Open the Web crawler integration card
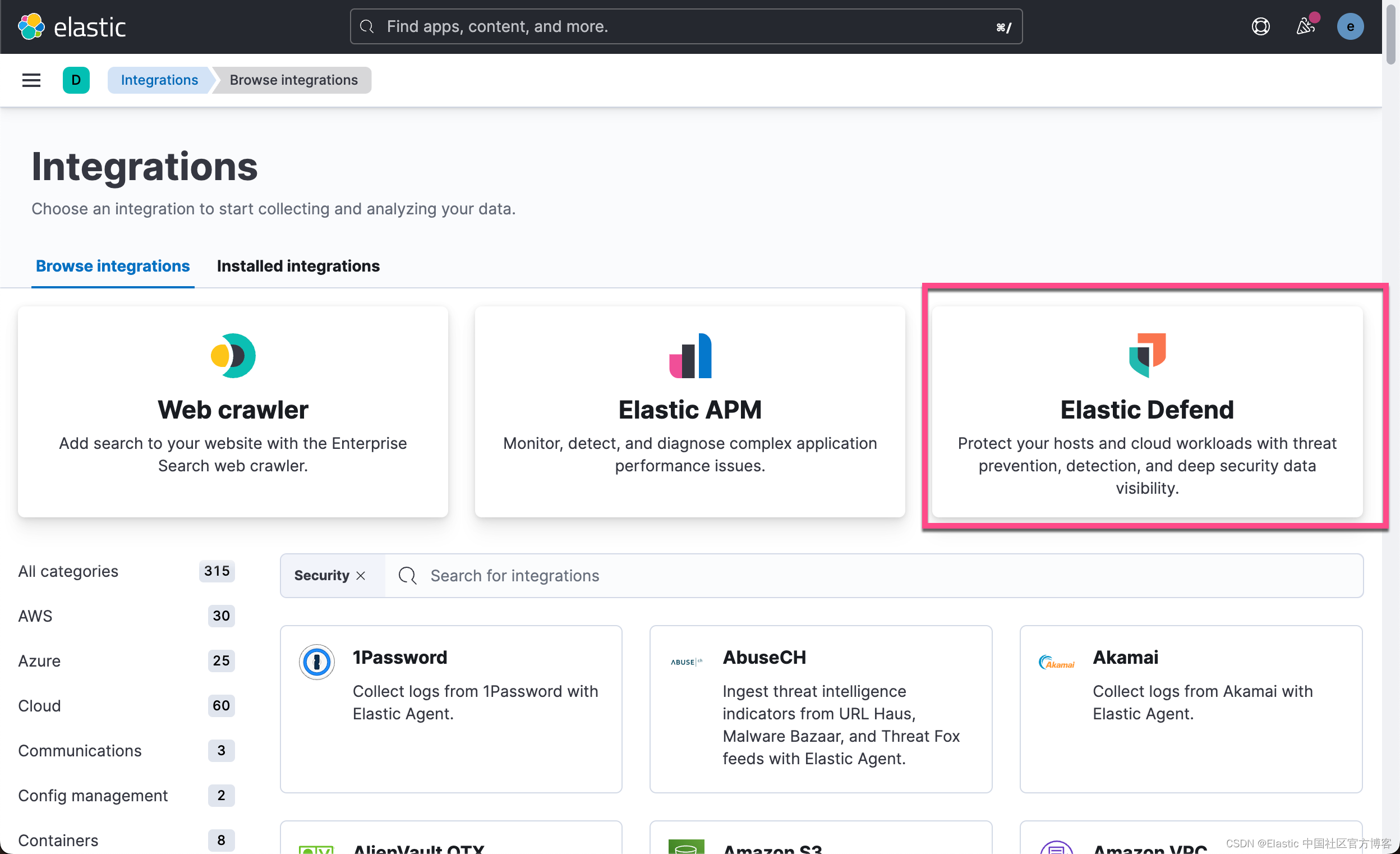Viewport: 1400px width, 854px height. pyautogui.click(x=233, y=412)
